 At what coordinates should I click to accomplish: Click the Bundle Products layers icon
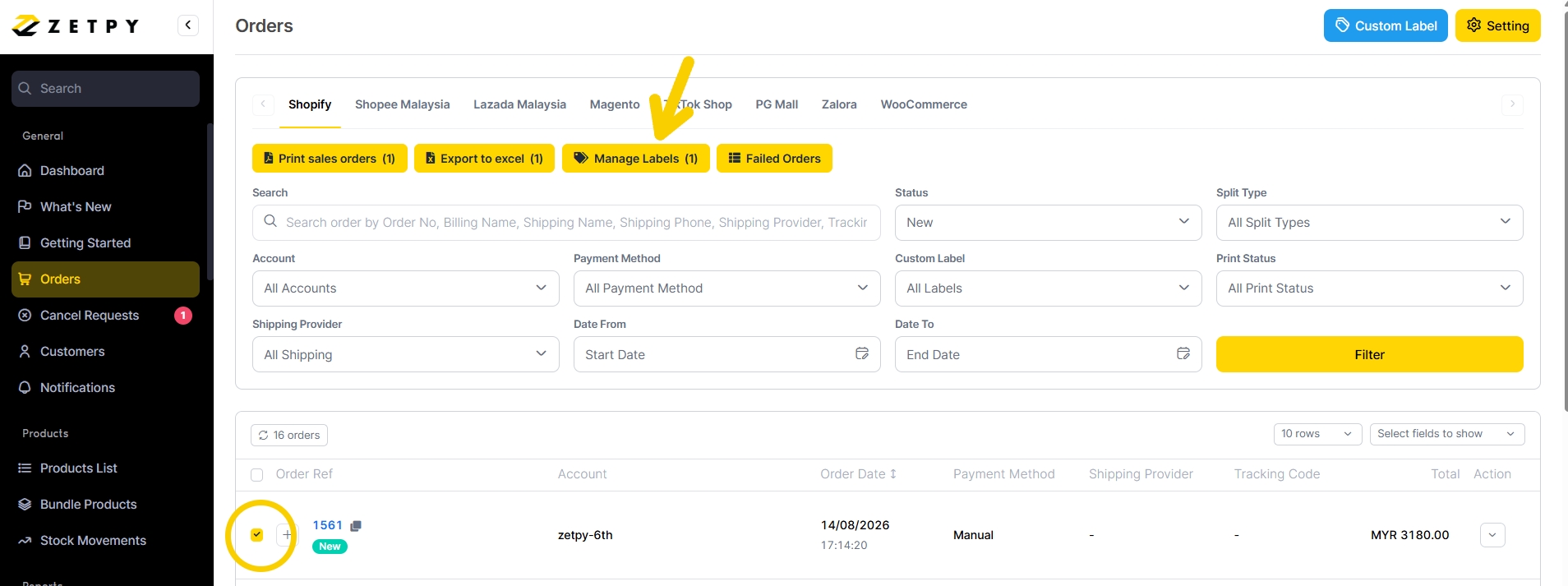coord(25,505)
